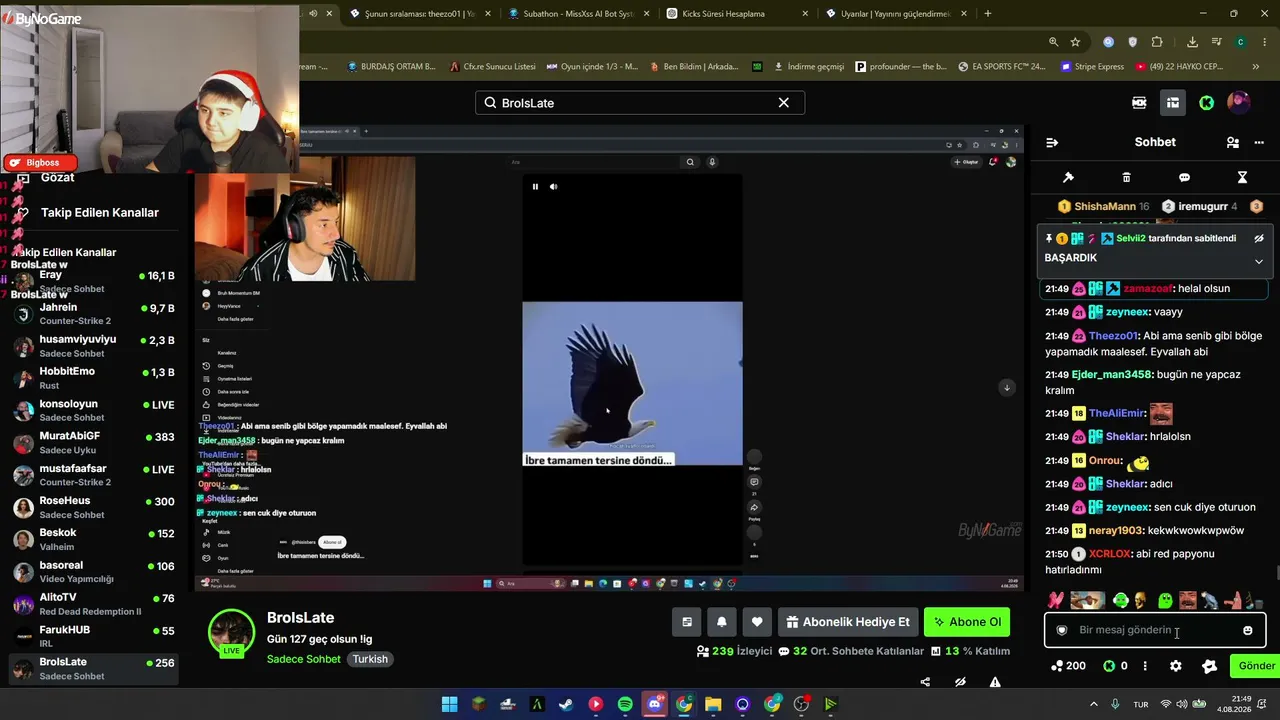Open chat settings gear icon
This screenshot has height=720, width=1280.
[1176, 666]
